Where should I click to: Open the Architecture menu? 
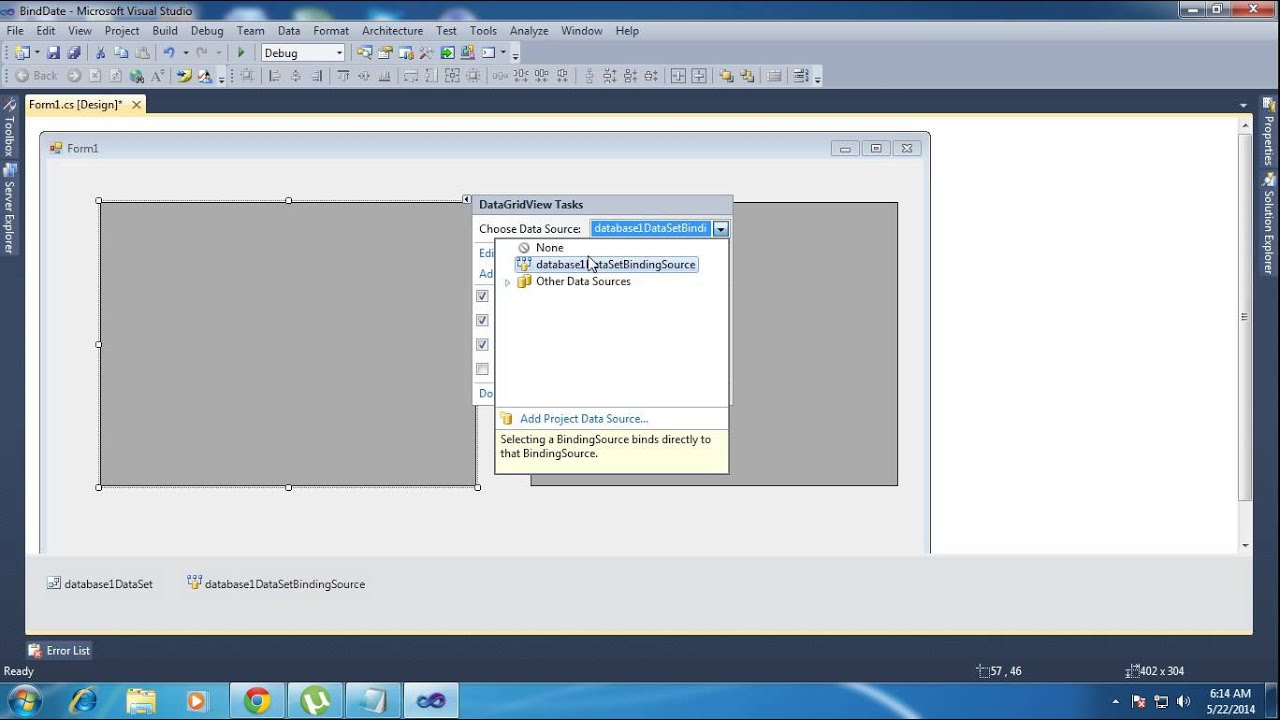pyautogui.click(x=393, y=31)
